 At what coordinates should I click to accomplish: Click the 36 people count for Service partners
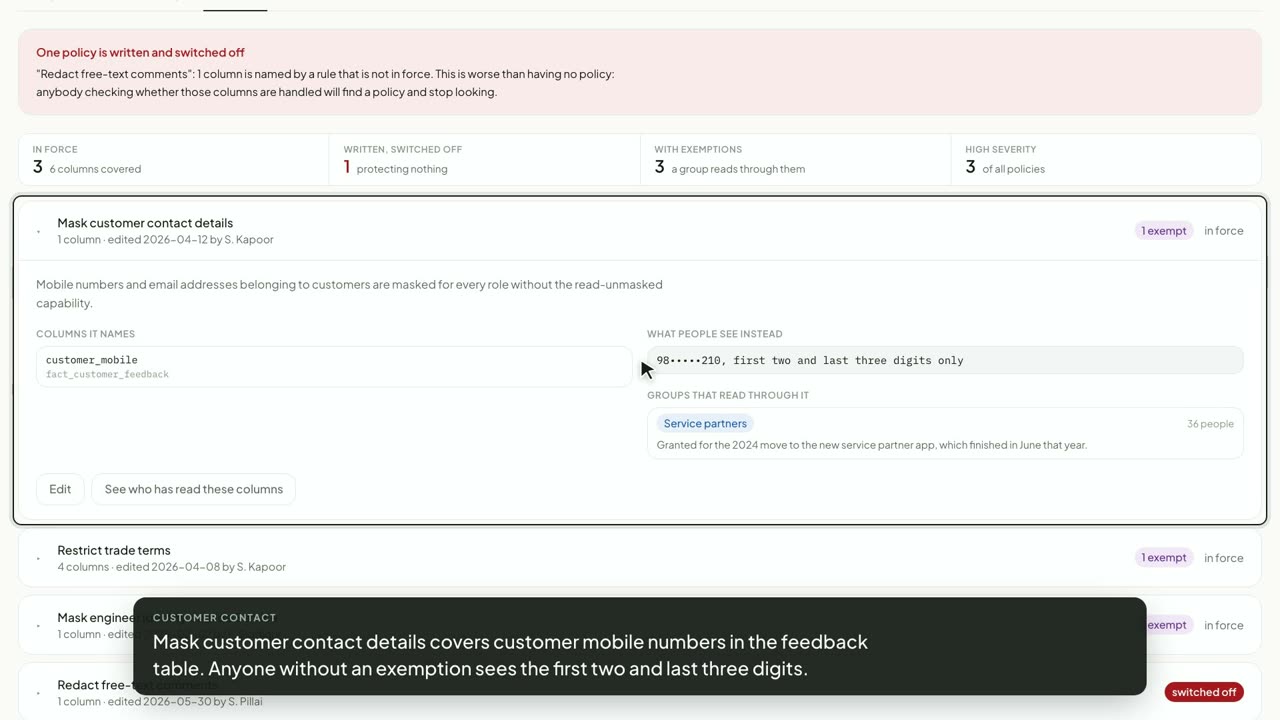[x=1210, y=424]
